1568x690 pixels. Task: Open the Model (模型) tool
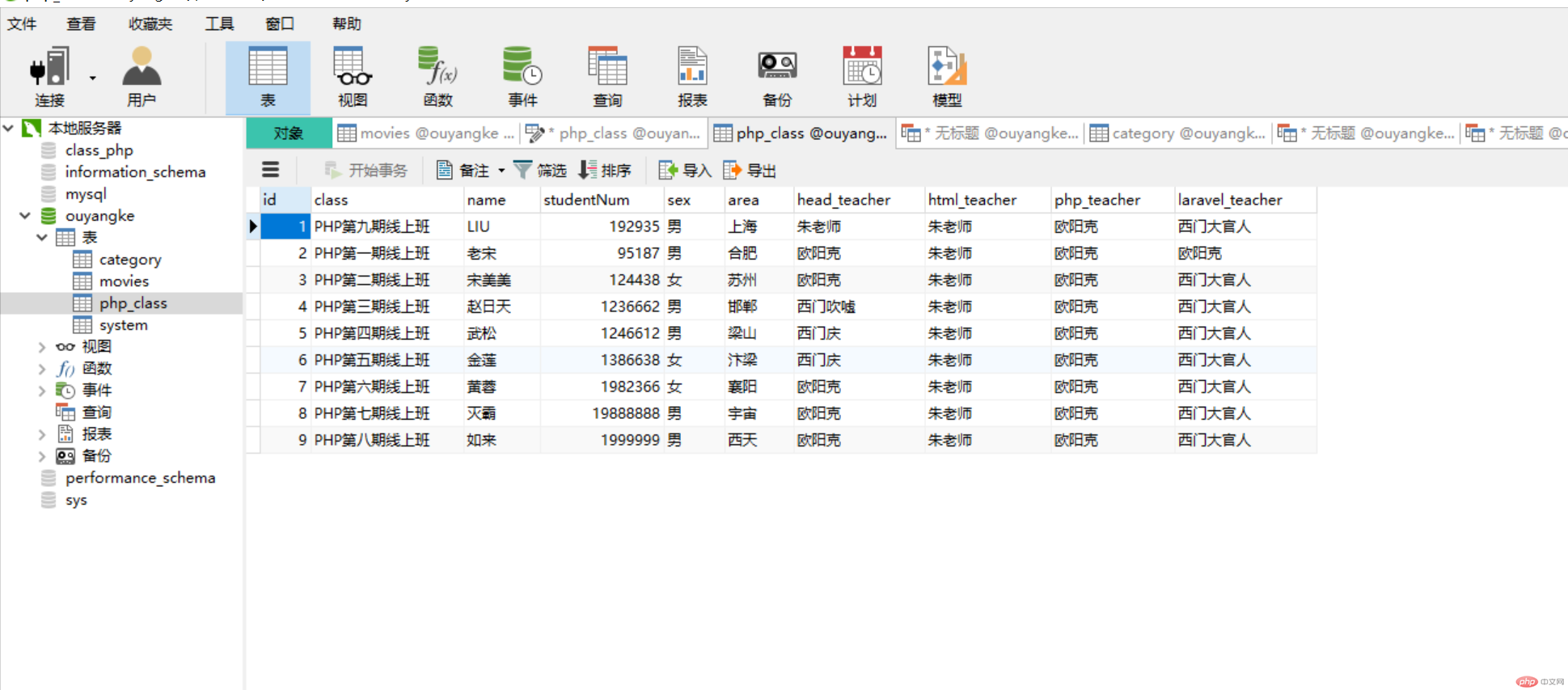coord(947,78)
